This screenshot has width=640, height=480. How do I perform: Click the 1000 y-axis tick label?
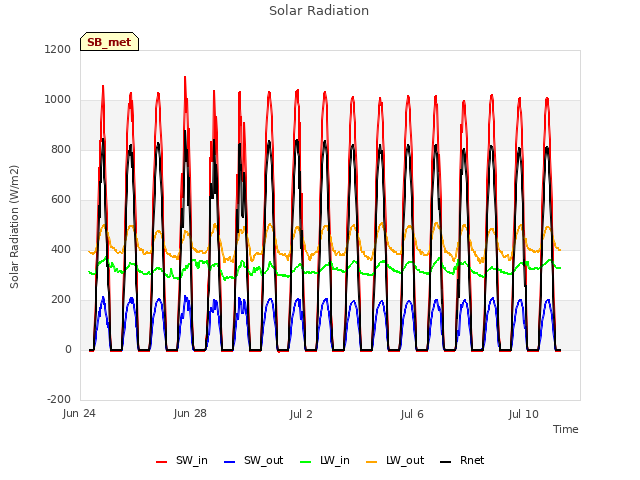58,100
